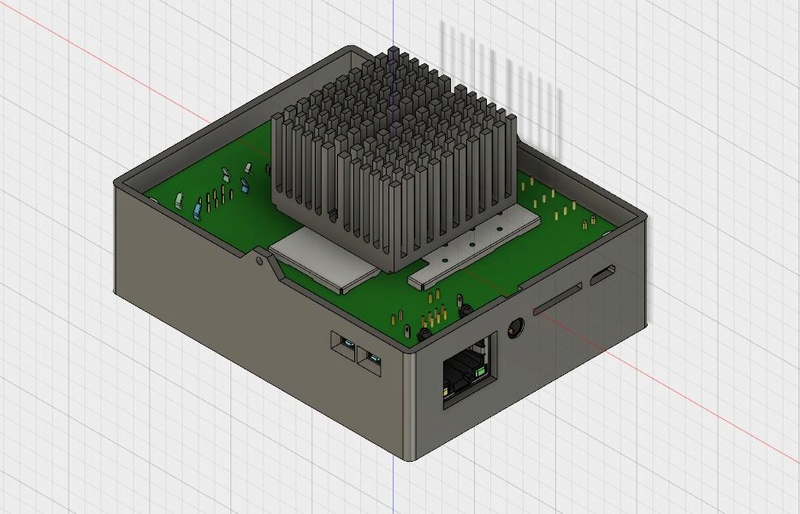Pick the round barrel jack hole
This screenshot has width=800, height=514.
point(516,327)
